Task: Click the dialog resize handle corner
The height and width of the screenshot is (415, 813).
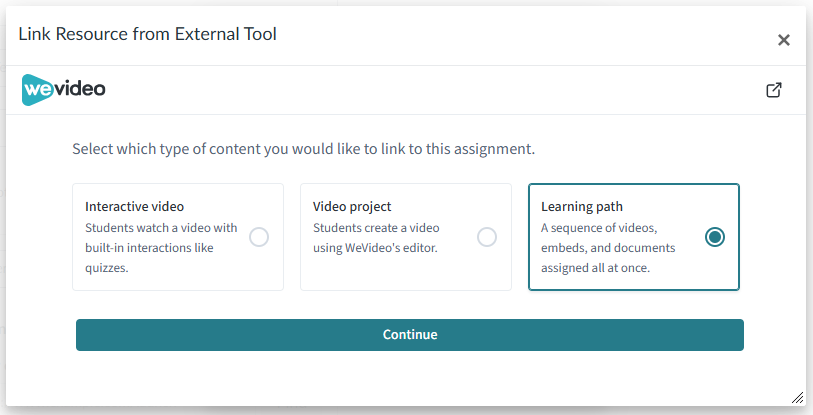Action: 797,397
